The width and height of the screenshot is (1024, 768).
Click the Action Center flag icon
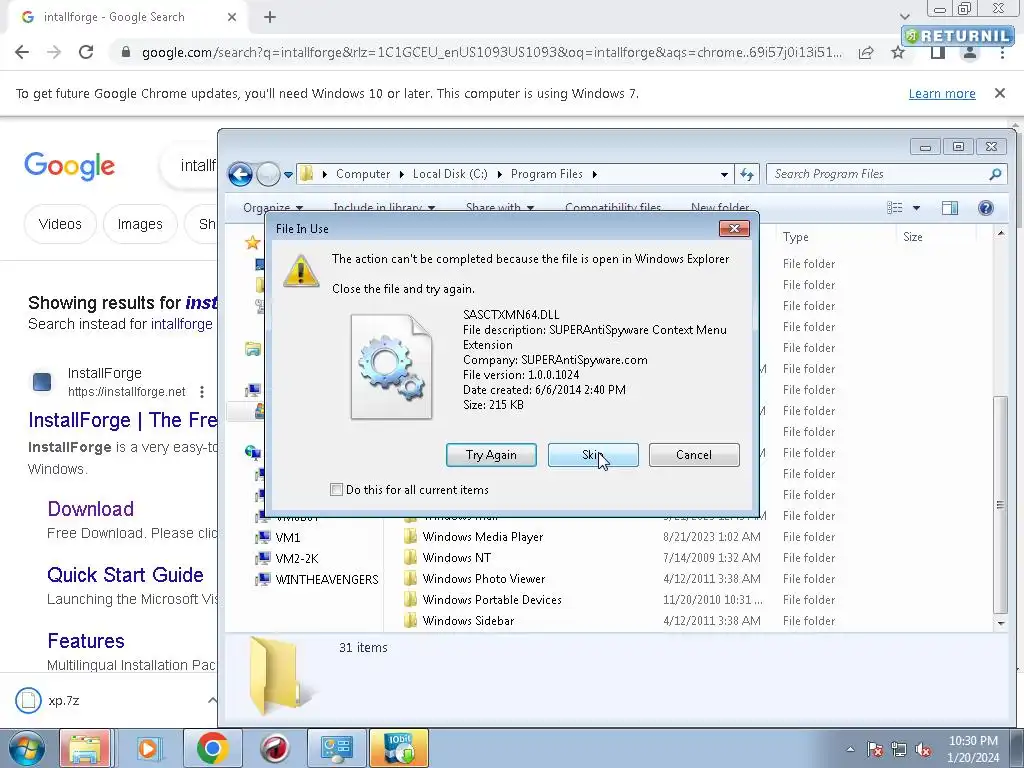pyautogui.click(x=874, y=749)
